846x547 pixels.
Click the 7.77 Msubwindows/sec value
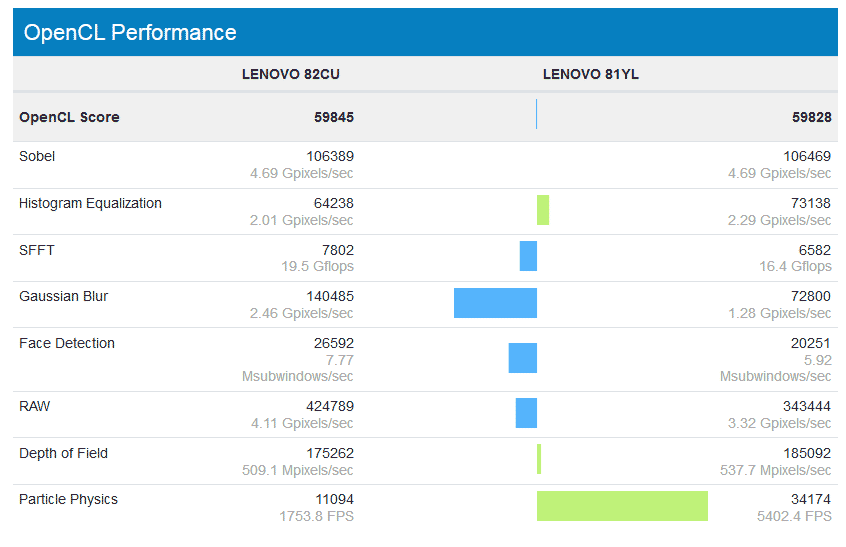pos(298,368)
